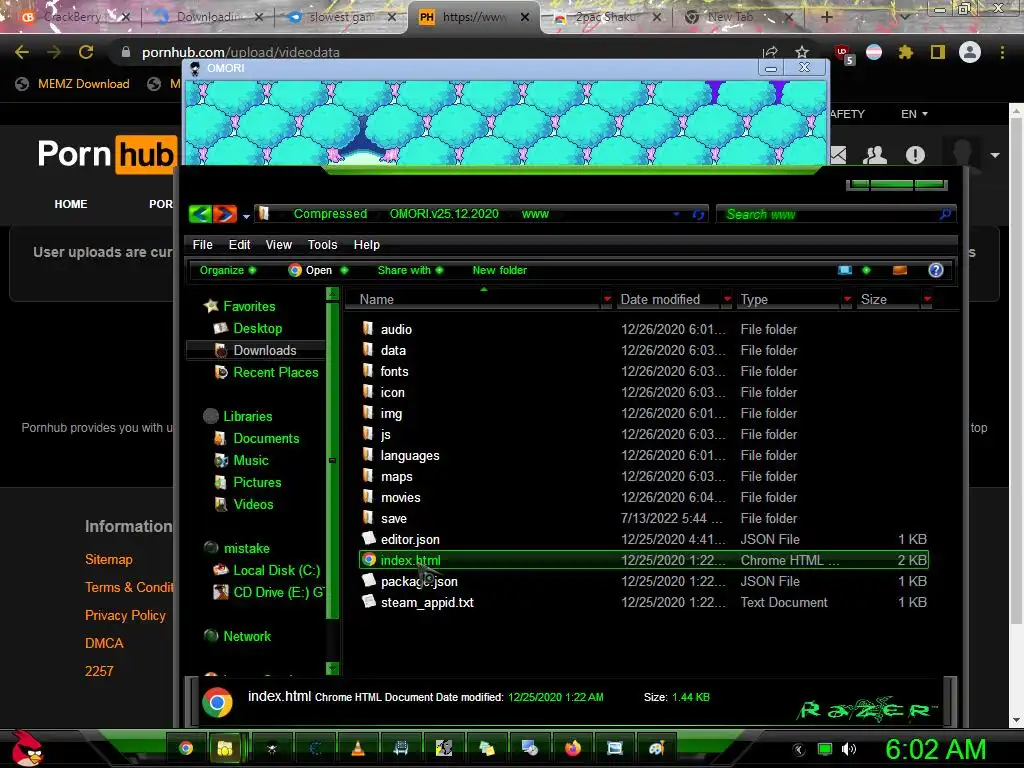This screenshot has height=768, width=1024.
Task: Open the Edit menu
Action: 239,244
